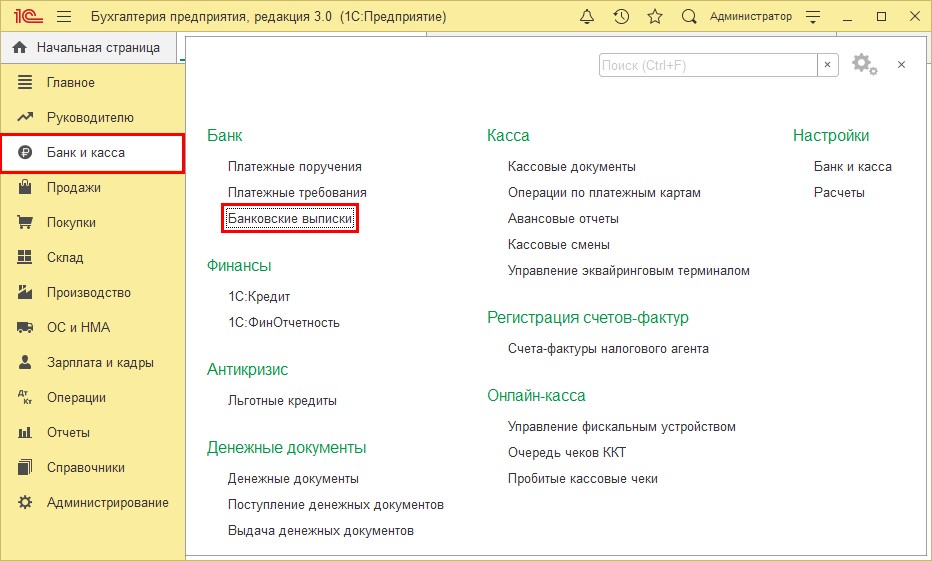This screenshot has width=932, height=561.
Task: Open Расчеты settings link
Action: [x=839, y=193]
